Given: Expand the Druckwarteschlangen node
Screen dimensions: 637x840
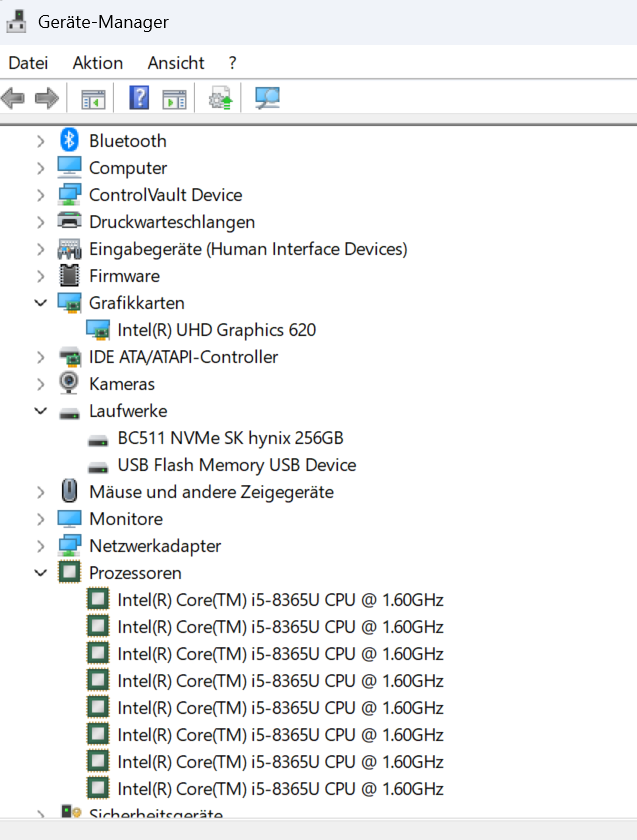Looking at the screenshot, I should 41,222.
